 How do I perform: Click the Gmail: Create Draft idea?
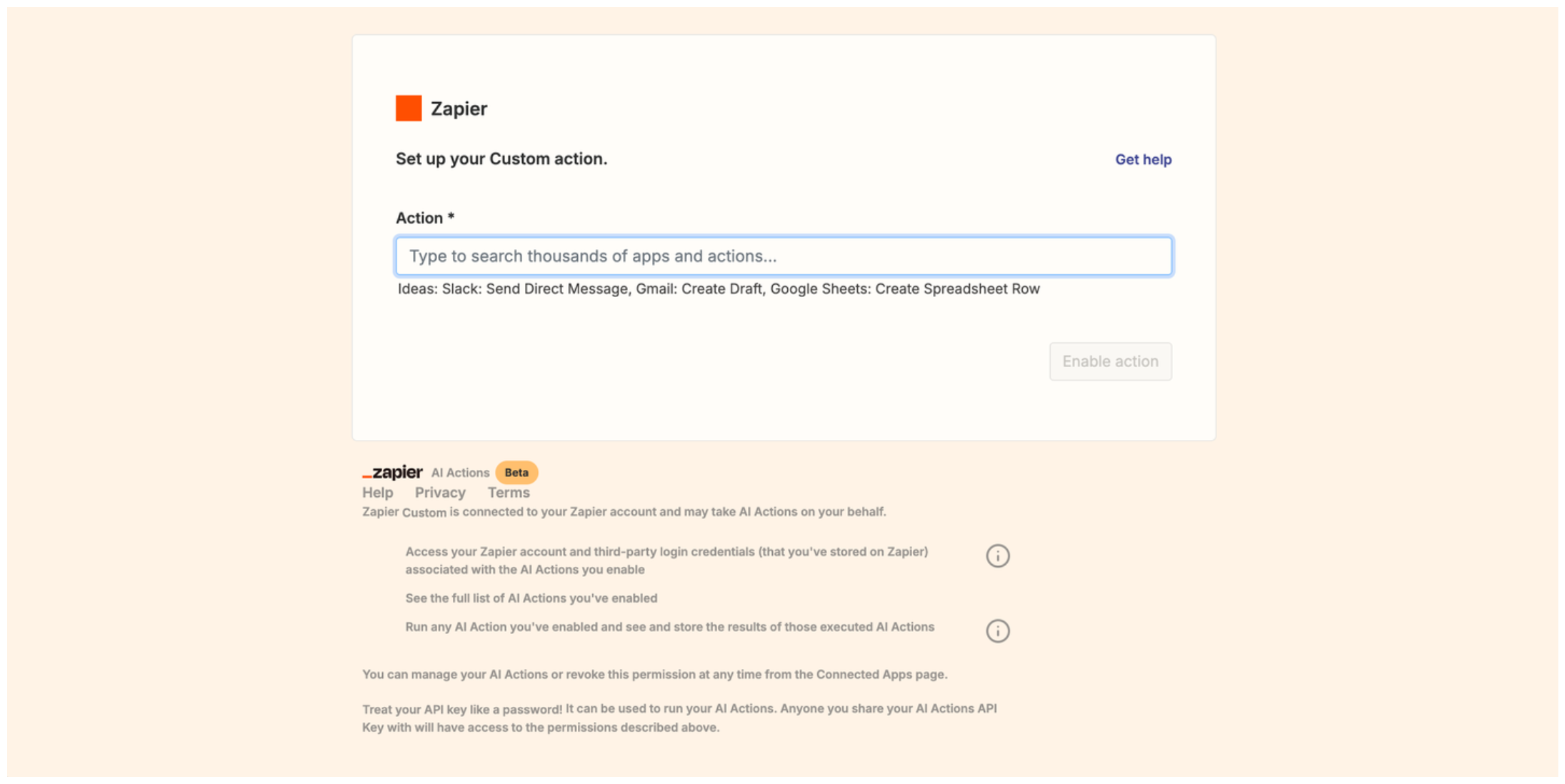699,289
